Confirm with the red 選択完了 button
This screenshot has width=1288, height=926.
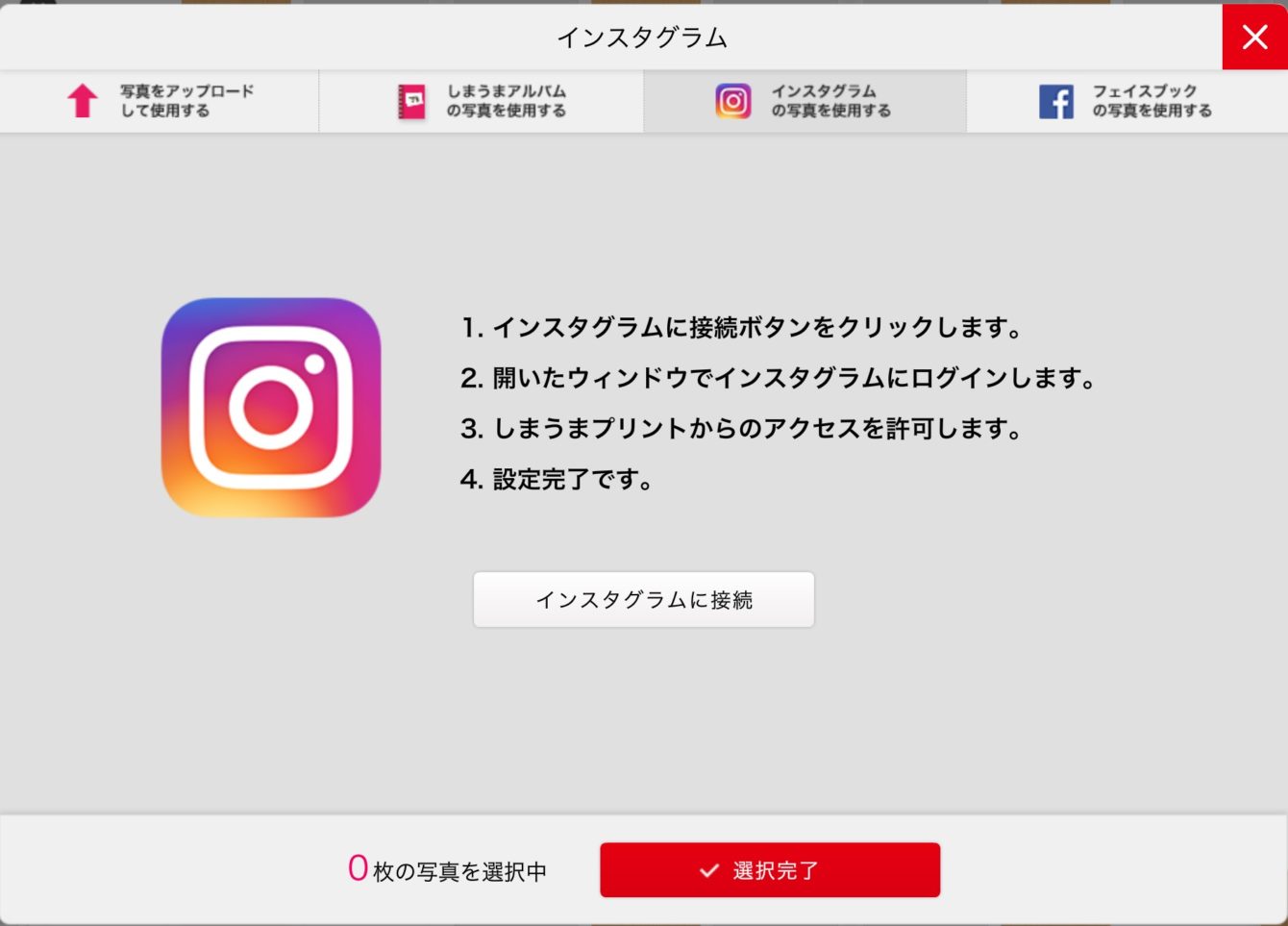(x=770, y=870)
